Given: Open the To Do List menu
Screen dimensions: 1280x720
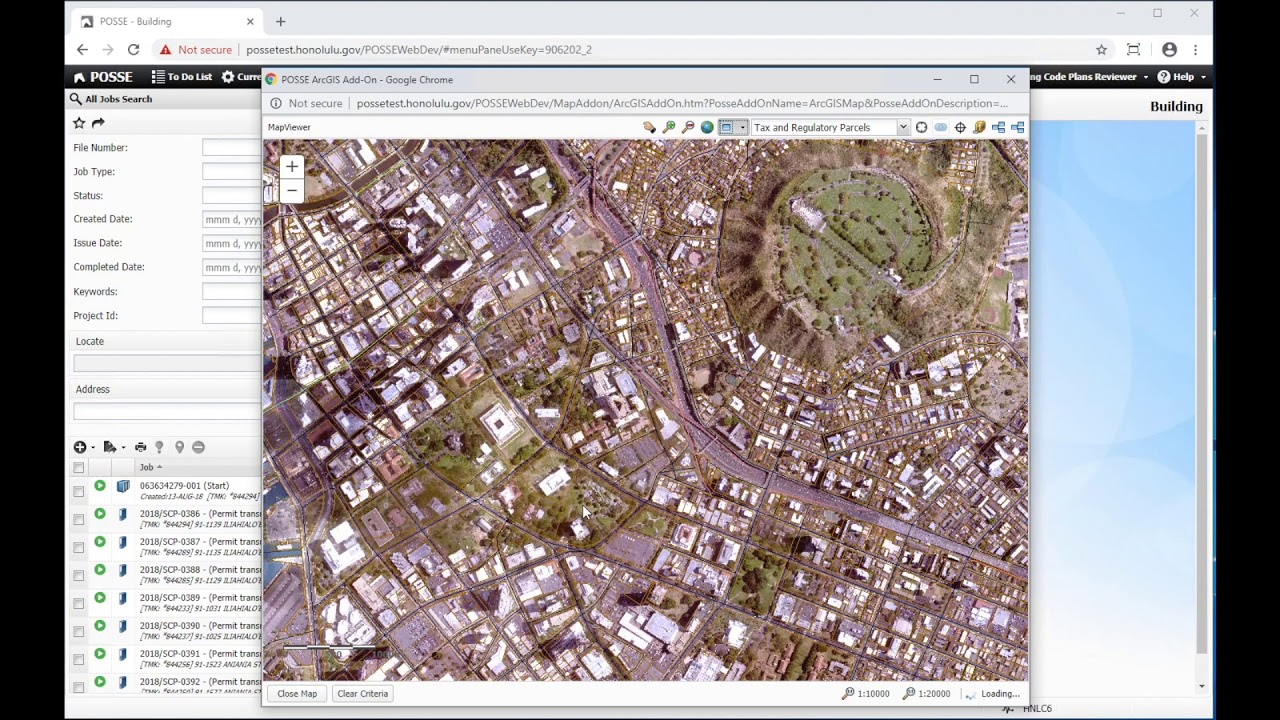Looking at the screenshot, I should 182,77.
